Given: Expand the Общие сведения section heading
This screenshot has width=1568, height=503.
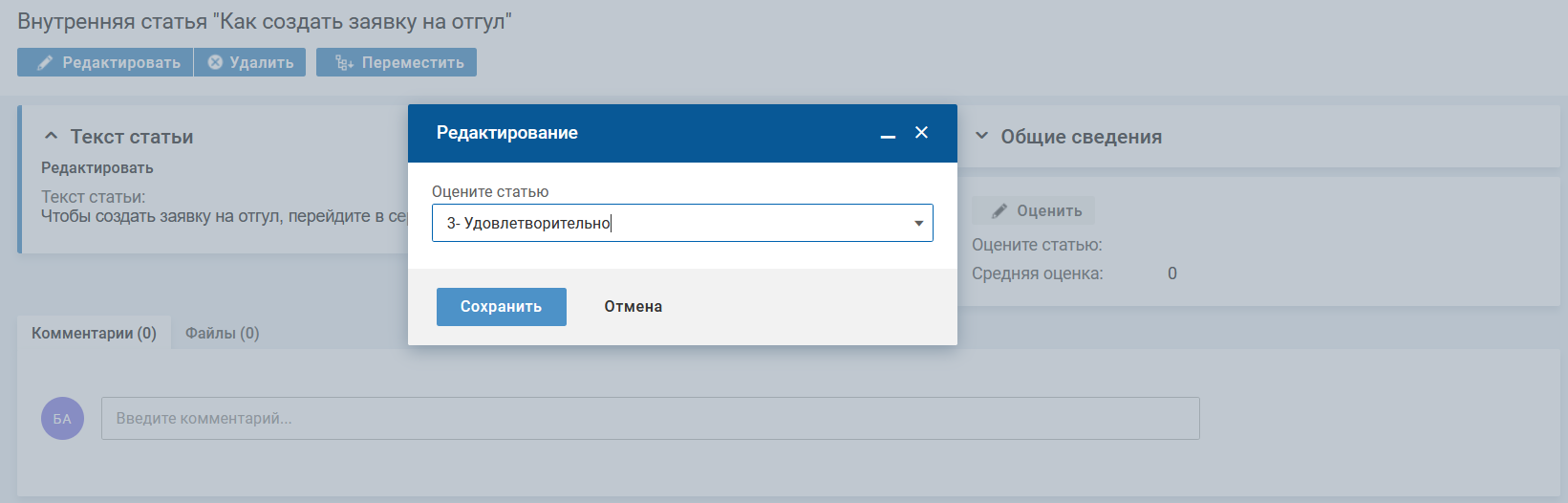Looking at the screenshot, I should (1081, 137).
